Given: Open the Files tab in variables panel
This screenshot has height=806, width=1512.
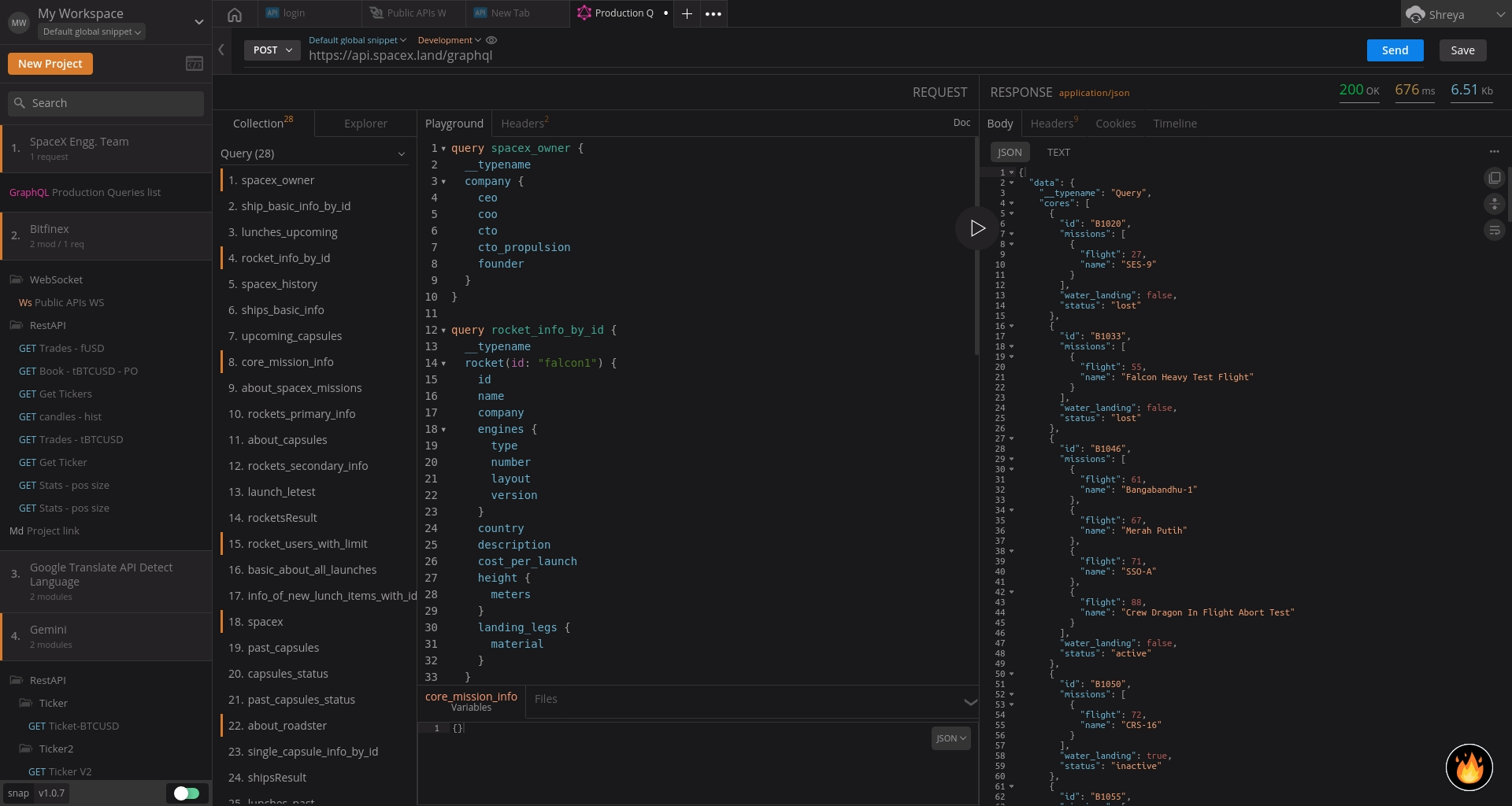Looking at the screenshot, I should tap(546, 699).
